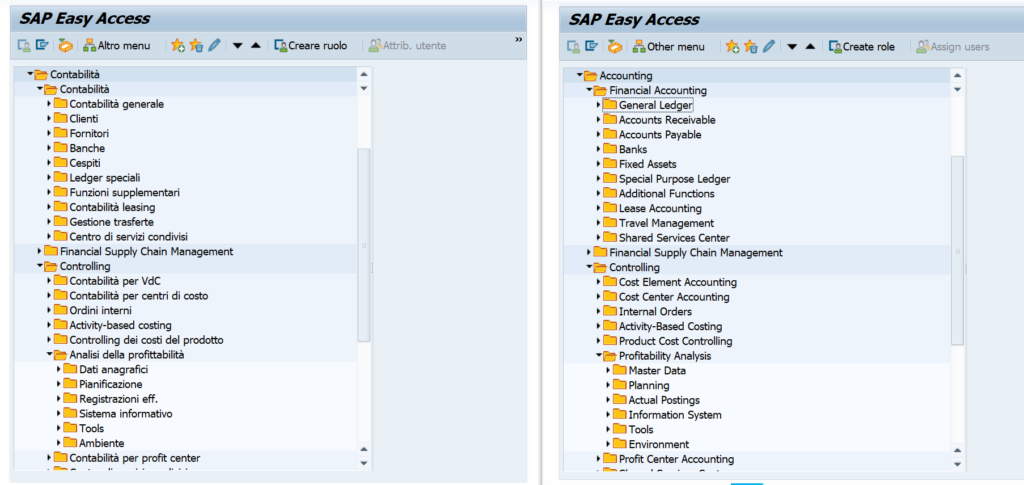Click the vertical scrollbar in the English tree

point(957,250)
